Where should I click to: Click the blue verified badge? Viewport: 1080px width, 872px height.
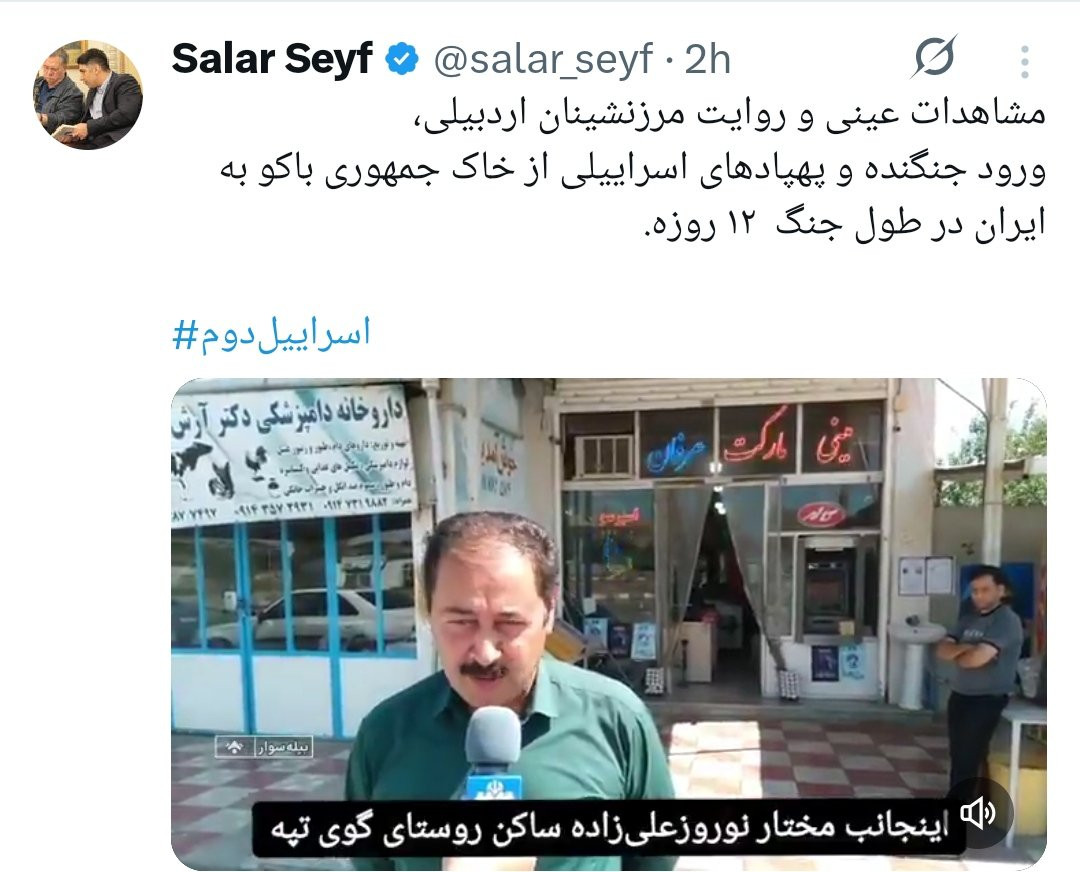[x=402, y=59]
